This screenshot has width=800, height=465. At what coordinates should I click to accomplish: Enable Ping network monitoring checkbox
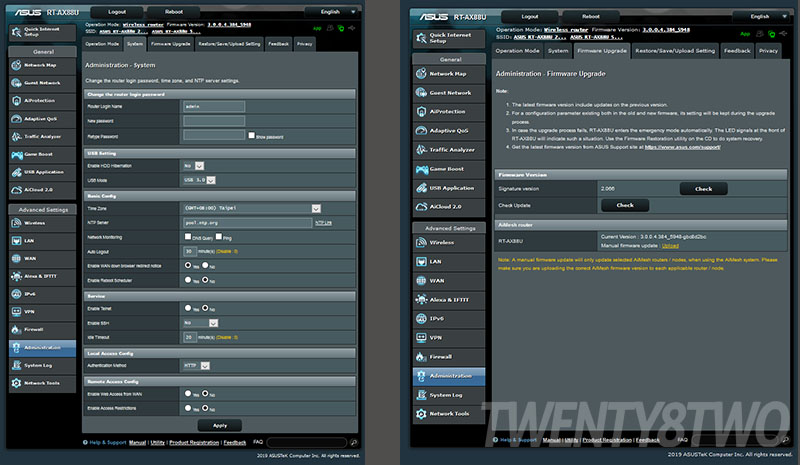[218, 236]
